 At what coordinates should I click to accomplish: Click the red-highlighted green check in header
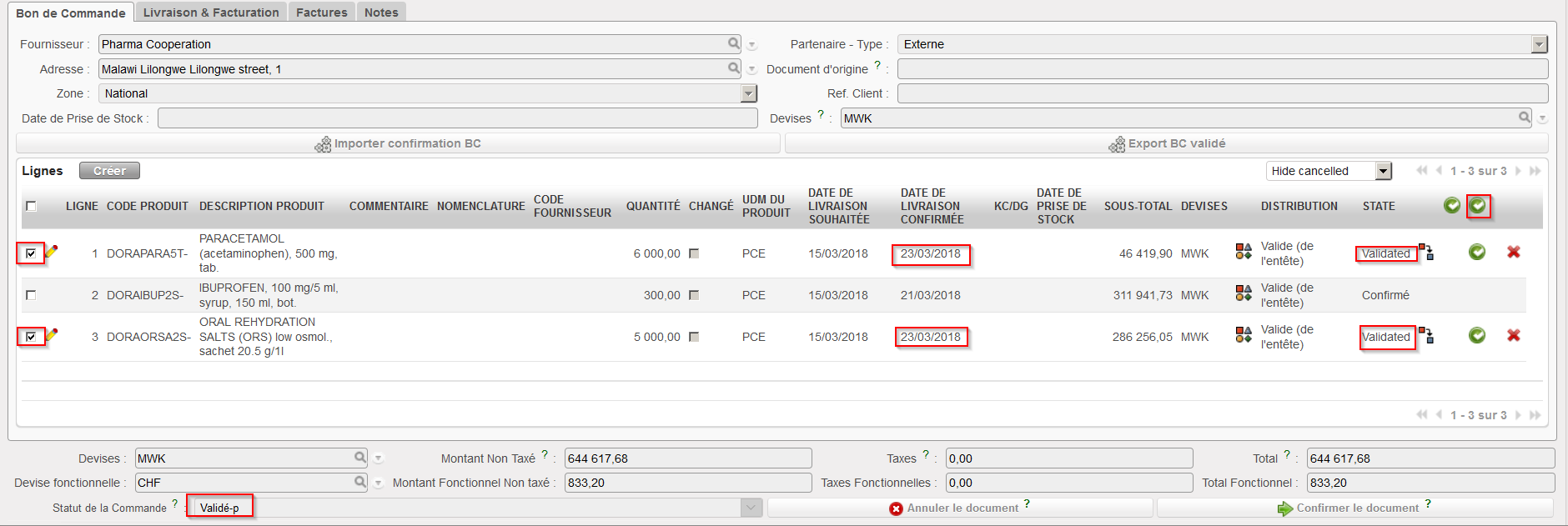tap(1477, 206)
